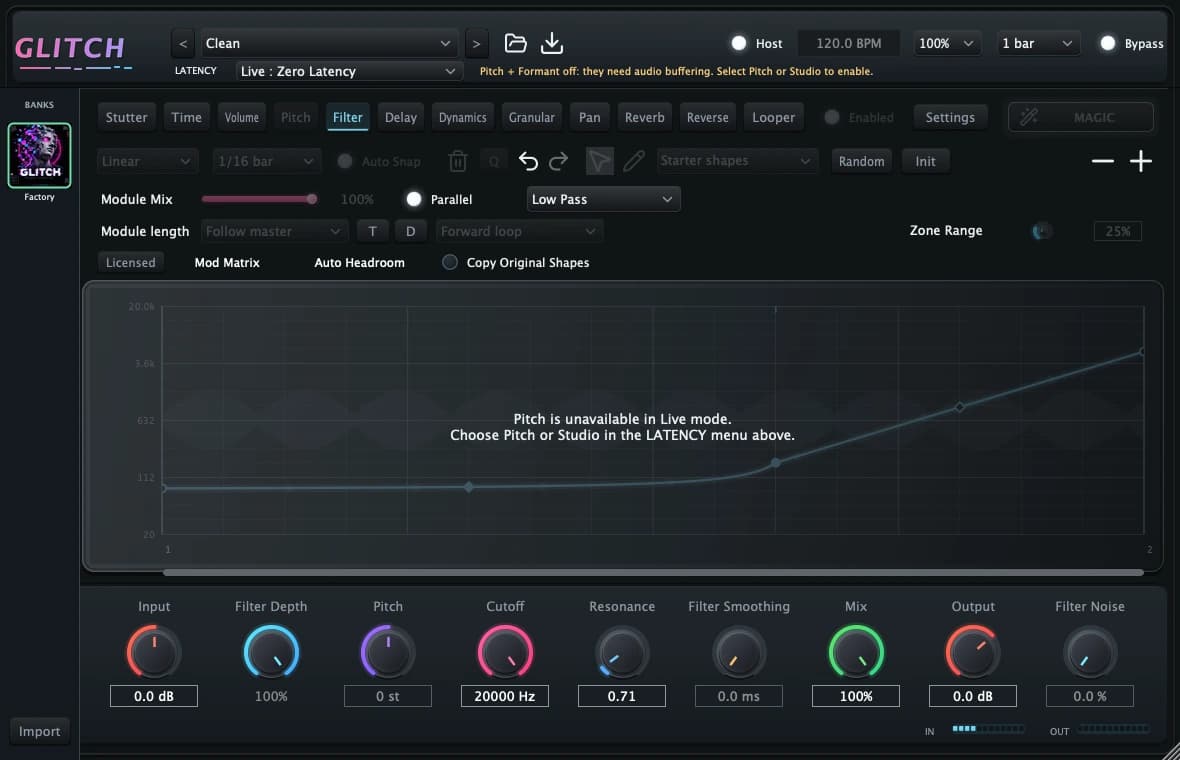Open the Forward loop dropdown
This screenshot has width=1180, height=760.
[519, 231]
